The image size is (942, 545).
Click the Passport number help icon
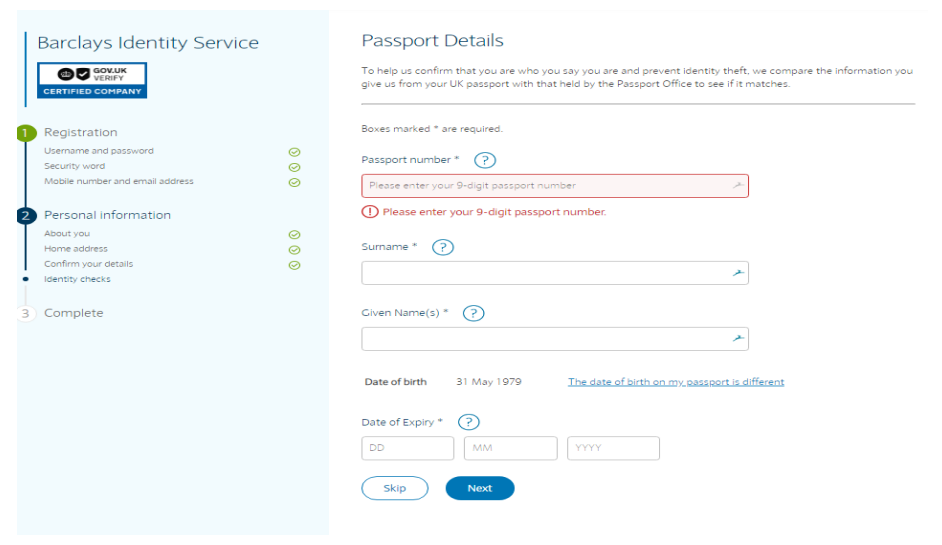pyautogui.click(x=485, y=160)
